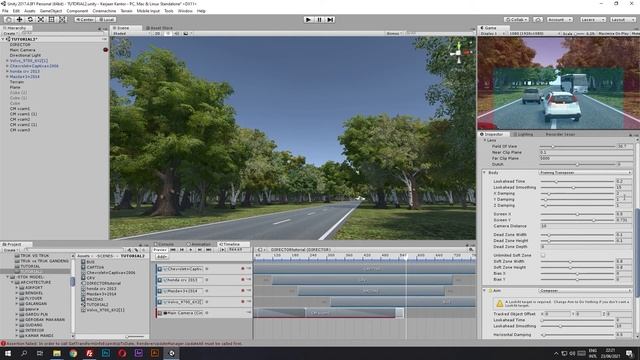Switch to the Animation tab
The height and width of the screenshot is (360, 640).
click(x=199, y=244)
